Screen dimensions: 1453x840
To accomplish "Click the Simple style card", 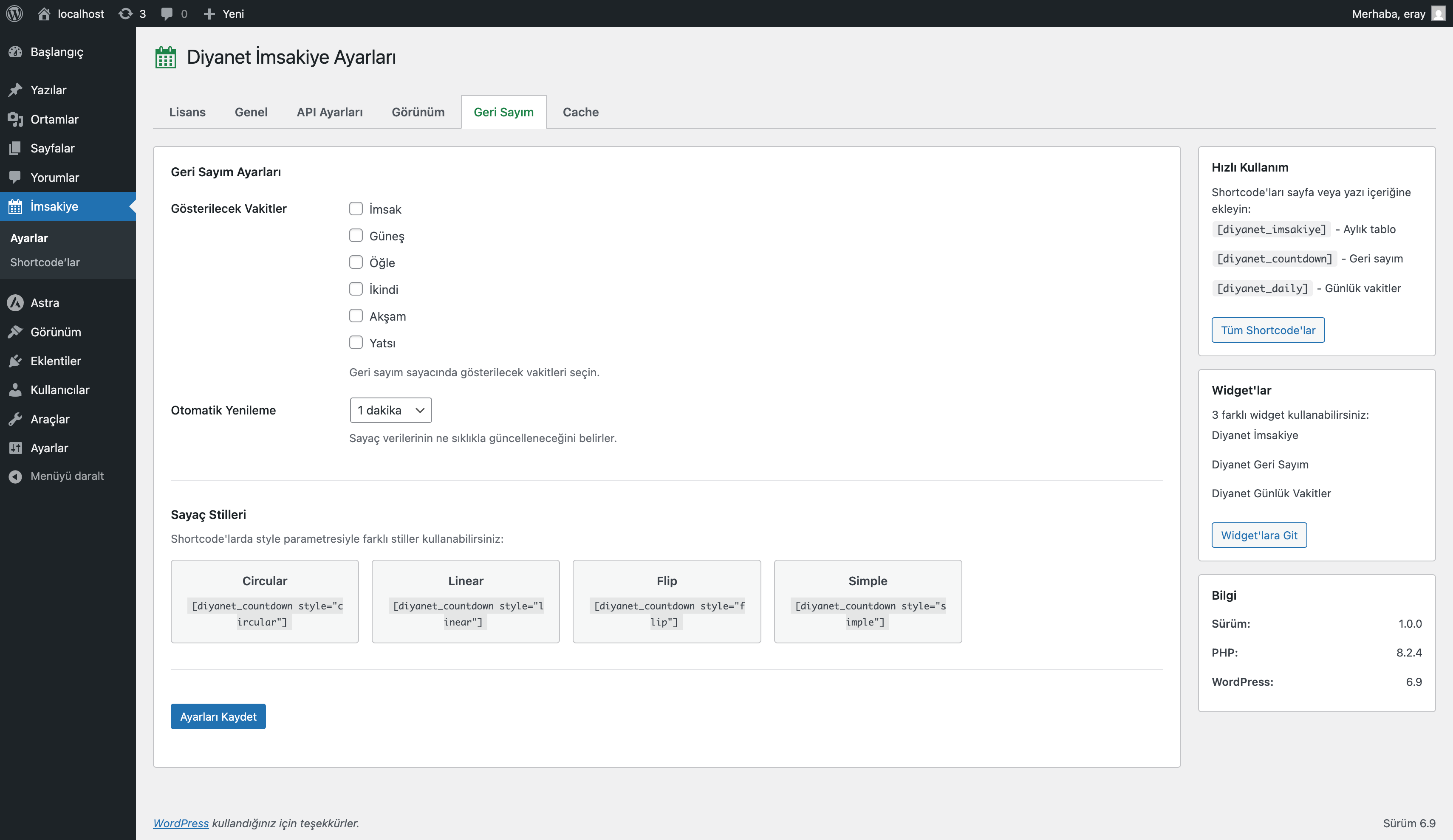I will 868,601.
